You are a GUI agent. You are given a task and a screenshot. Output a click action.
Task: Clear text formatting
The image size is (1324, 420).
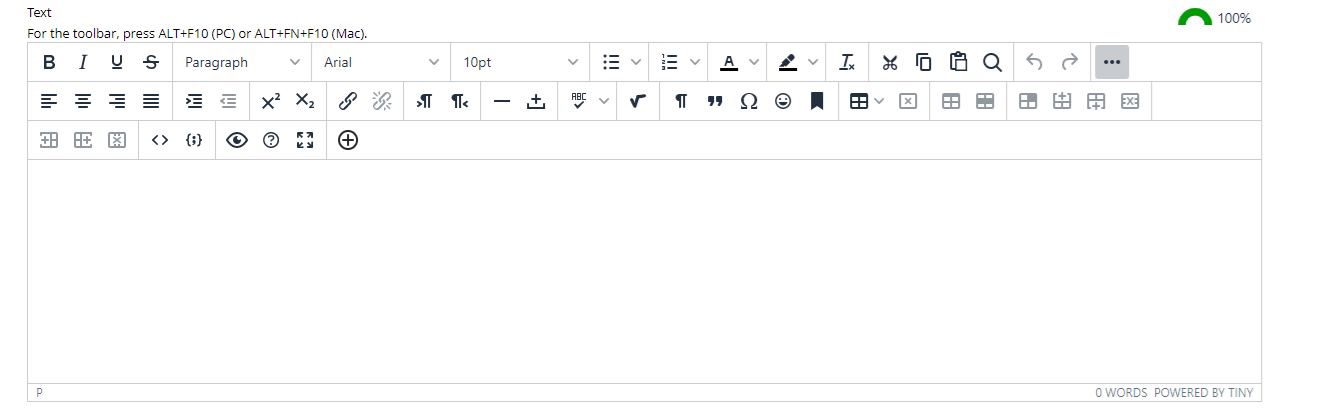pyautogui.click(x=847, y=62)
